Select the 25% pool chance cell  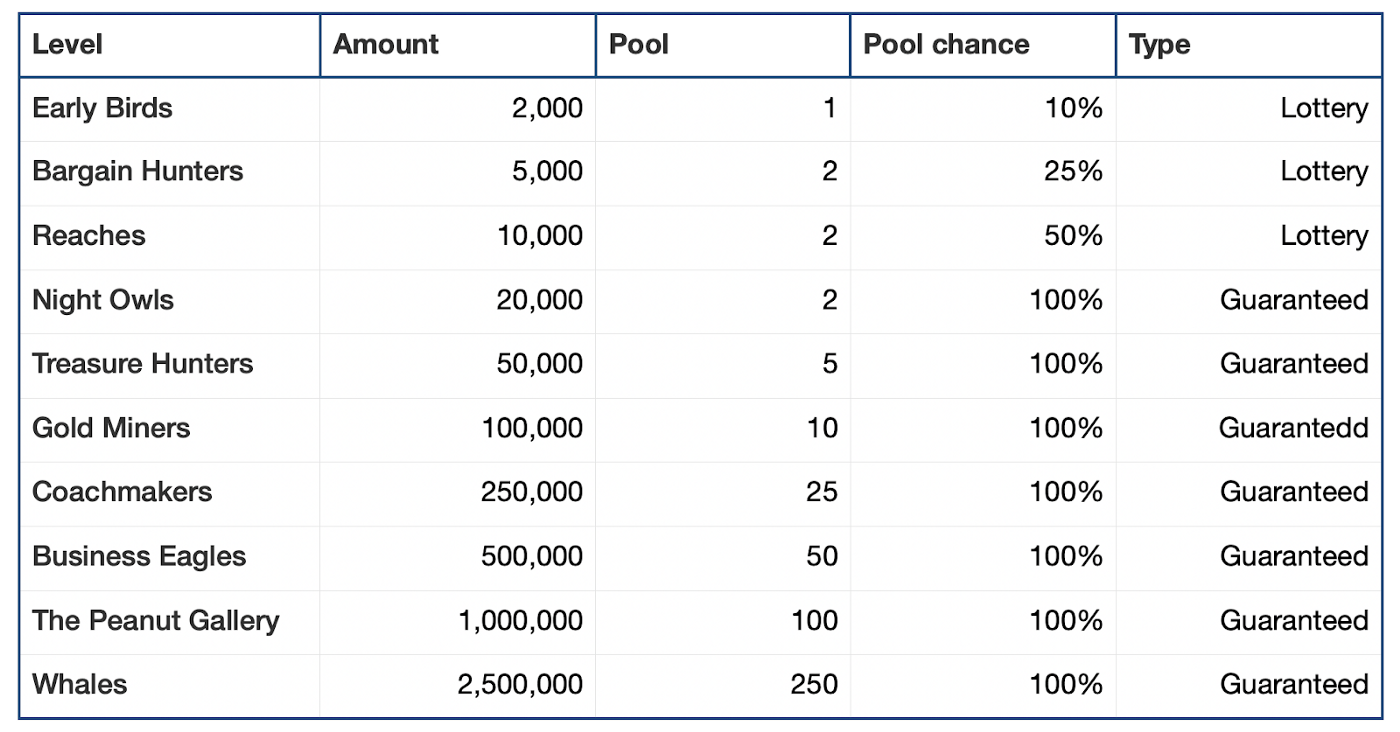click(x=983, y=173)
